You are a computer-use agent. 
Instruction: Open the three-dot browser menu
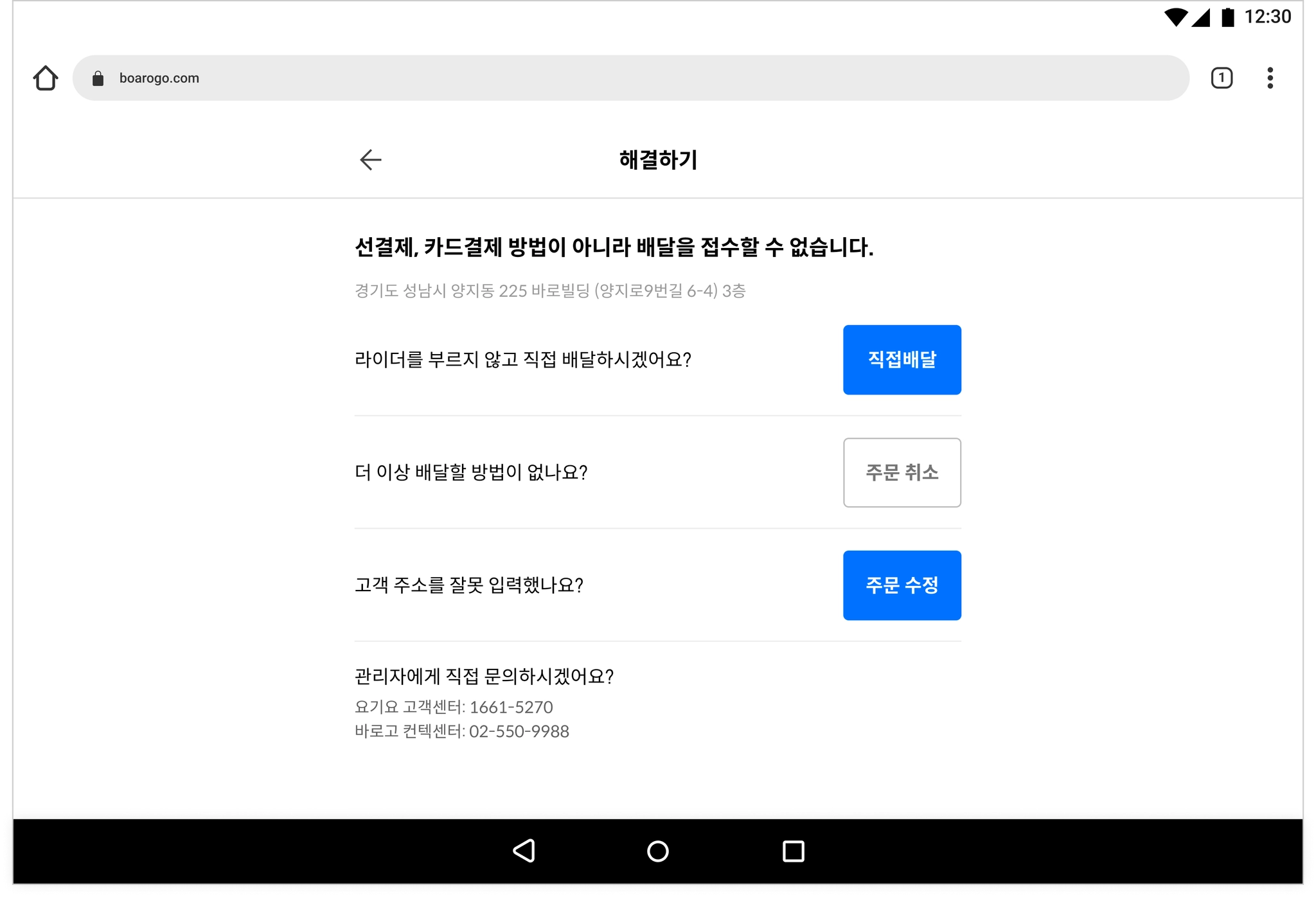pos(1270,78)
